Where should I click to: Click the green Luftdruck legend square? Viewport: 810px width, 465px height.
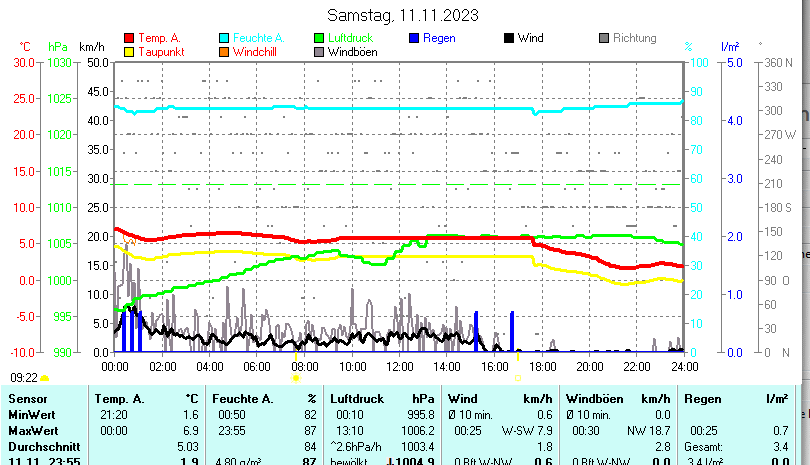click(x=319, y=38)
